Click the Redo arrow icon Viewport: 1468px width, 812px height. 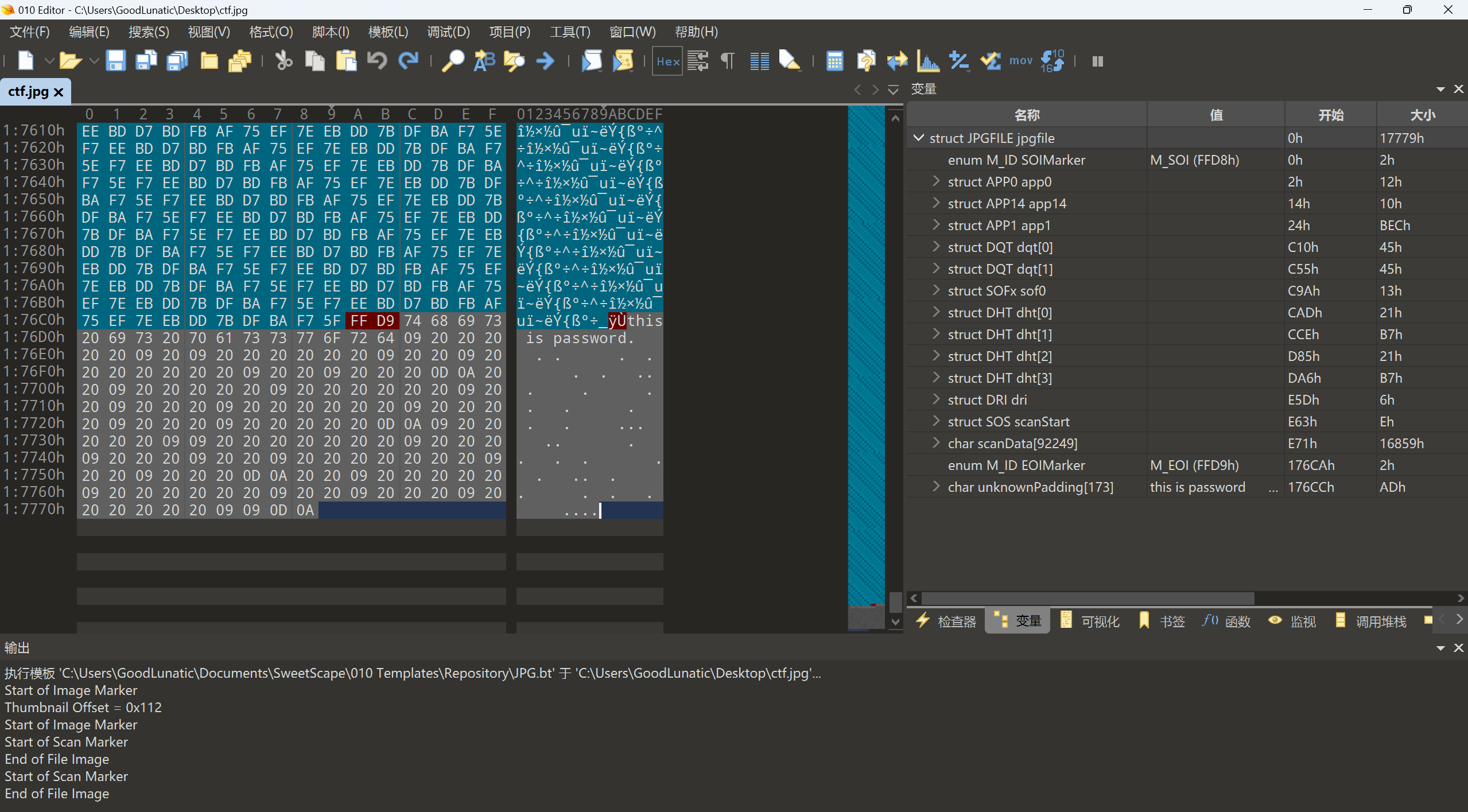pos(408,61)
